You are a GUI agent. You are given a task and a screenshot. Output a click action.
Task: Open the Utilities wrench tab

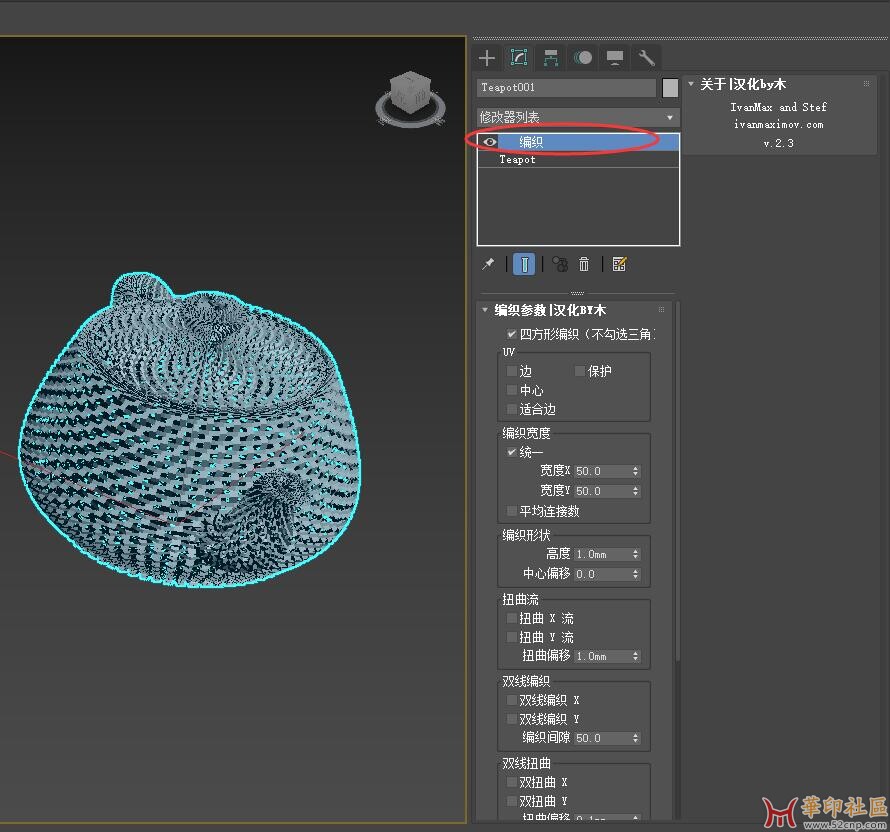tap(646, 58)
